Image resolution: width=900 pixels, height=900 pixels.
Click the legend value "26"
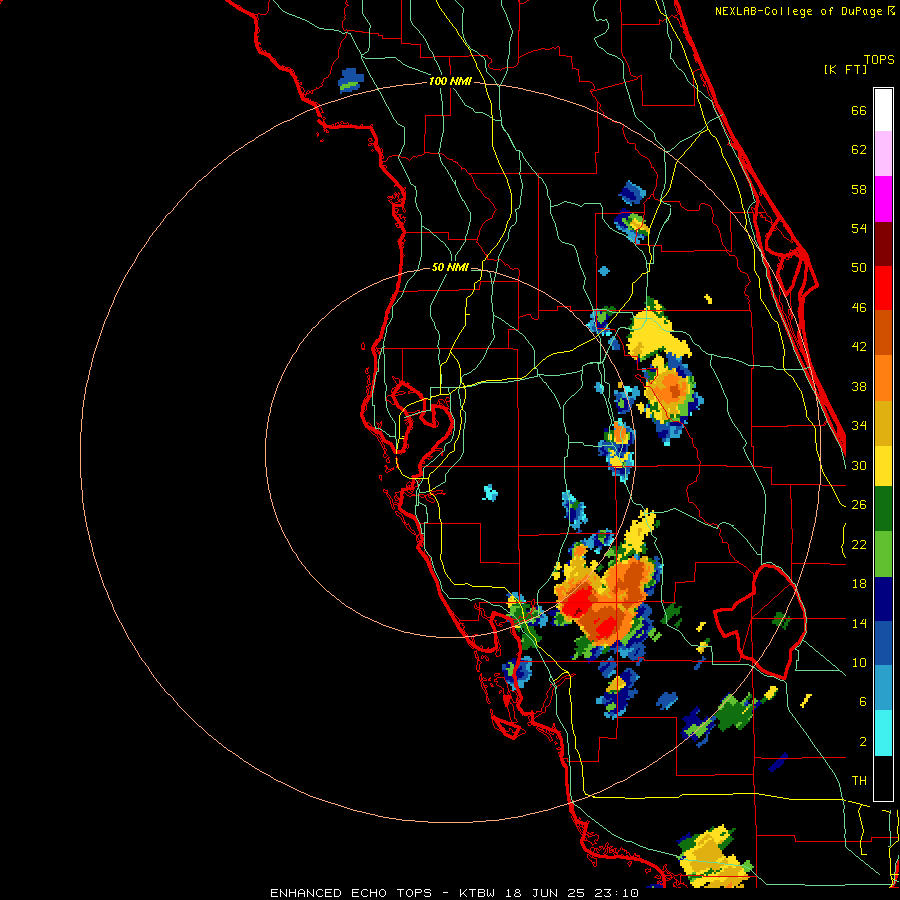tap(859, 505)
